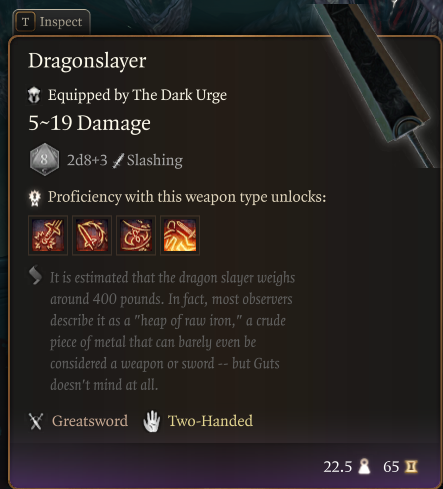Click the fiery orange fourth skill icon
This screenshot has height=489, width=443.
click(x=180, y=235)
